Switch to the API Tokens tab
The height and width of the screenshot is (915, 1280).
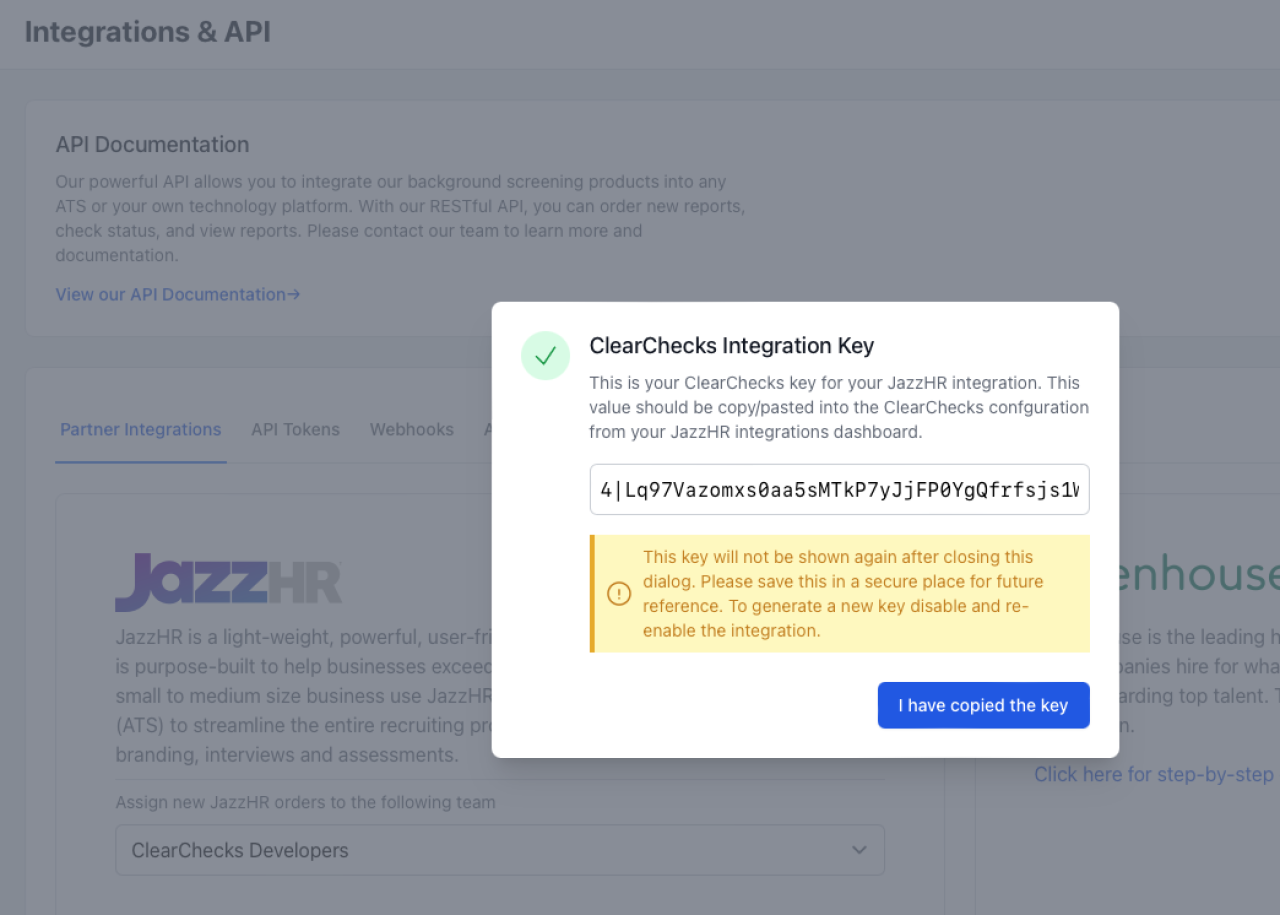(295, 430)
